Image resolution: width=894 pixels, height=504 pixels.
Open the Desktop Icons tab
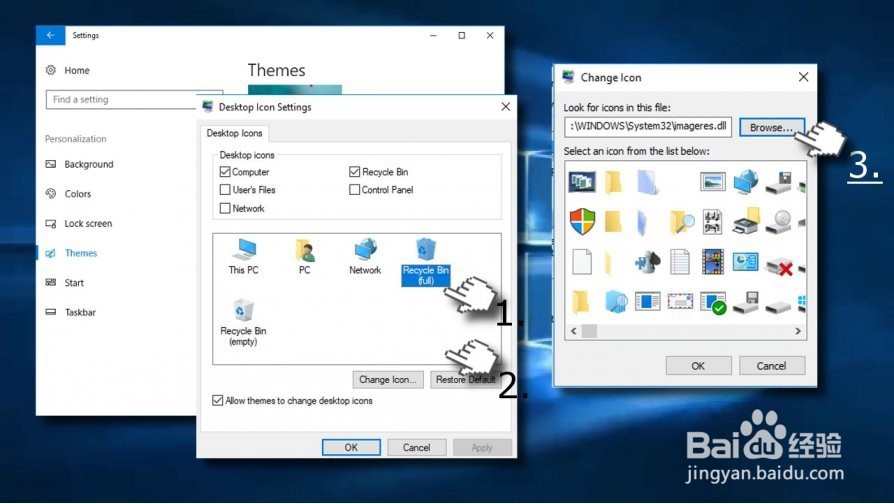point(234,133)
